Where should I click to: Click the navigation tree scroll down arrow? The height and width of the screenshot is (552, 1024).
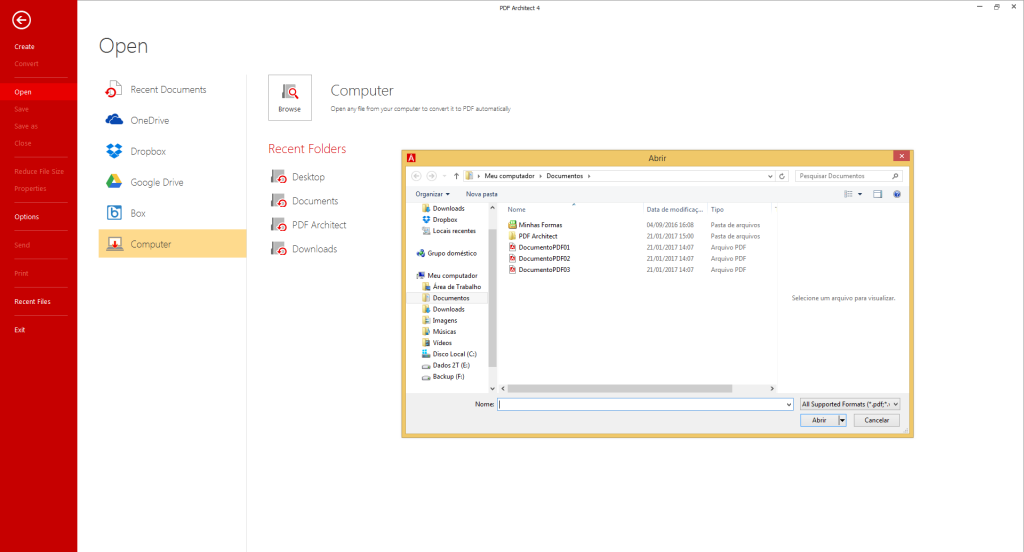[x=492, y=389]
